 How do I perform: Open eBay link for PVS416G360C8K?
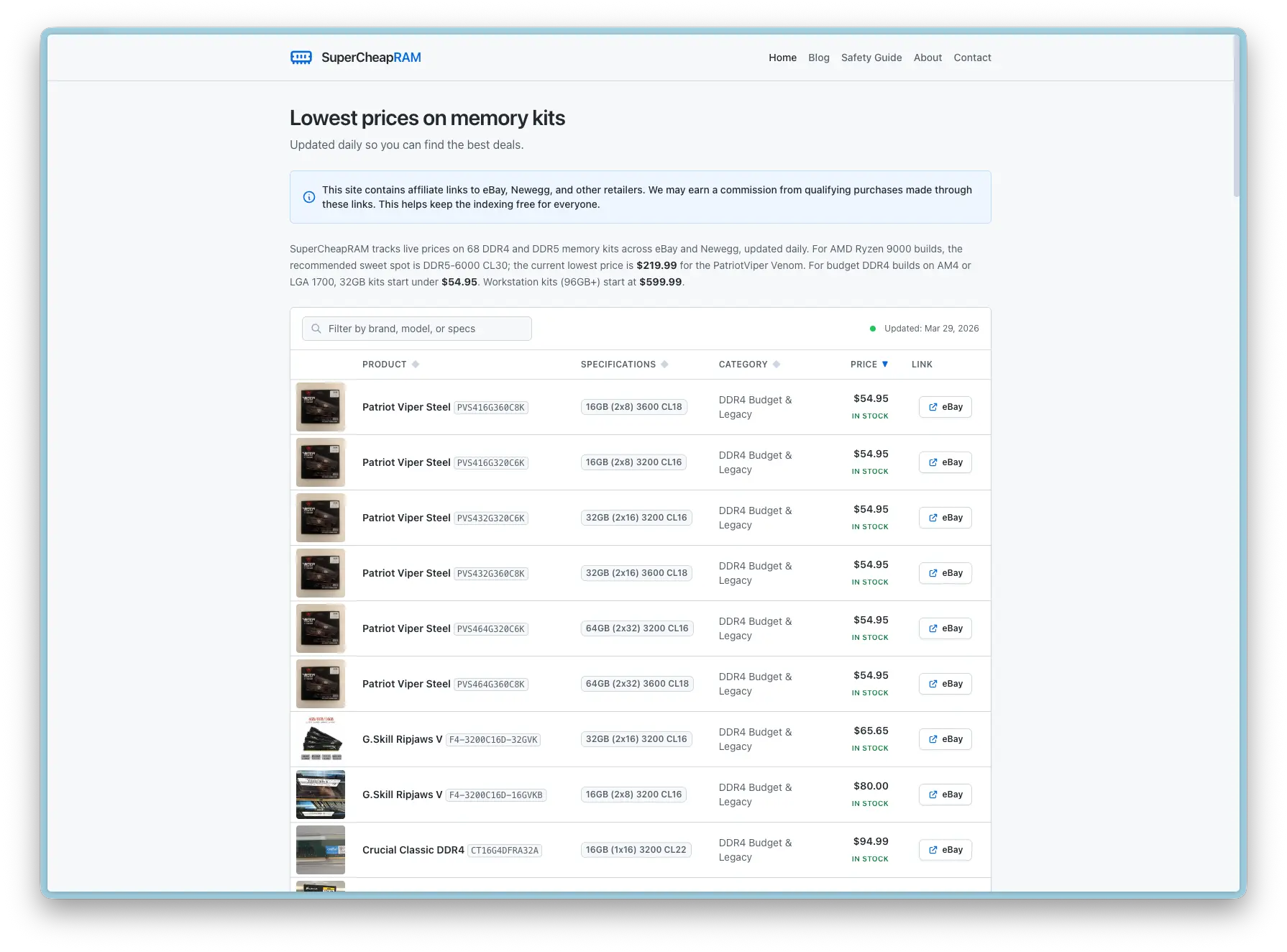[945, 407]
